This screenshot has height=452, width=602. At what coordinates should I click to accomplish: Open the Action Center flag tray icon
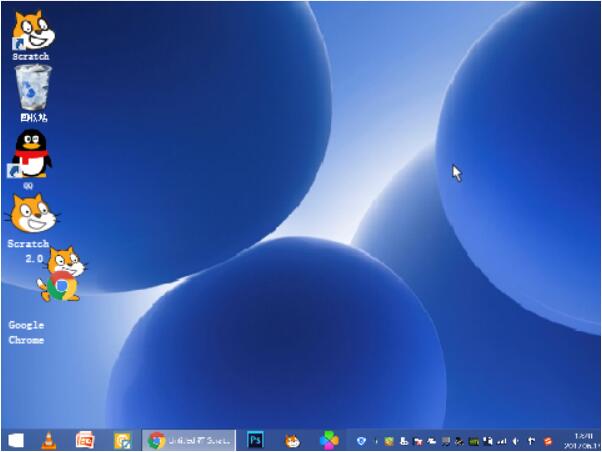(x=532, y=442)
